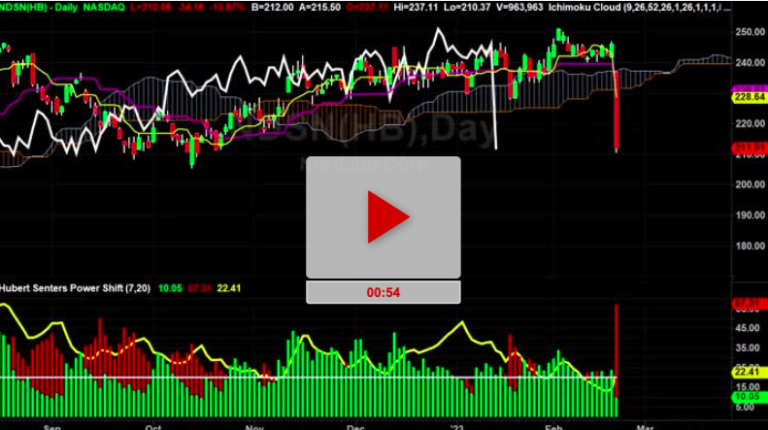Click the 250.00 level on the price axis
768x430 pixels.
point(749,32)
